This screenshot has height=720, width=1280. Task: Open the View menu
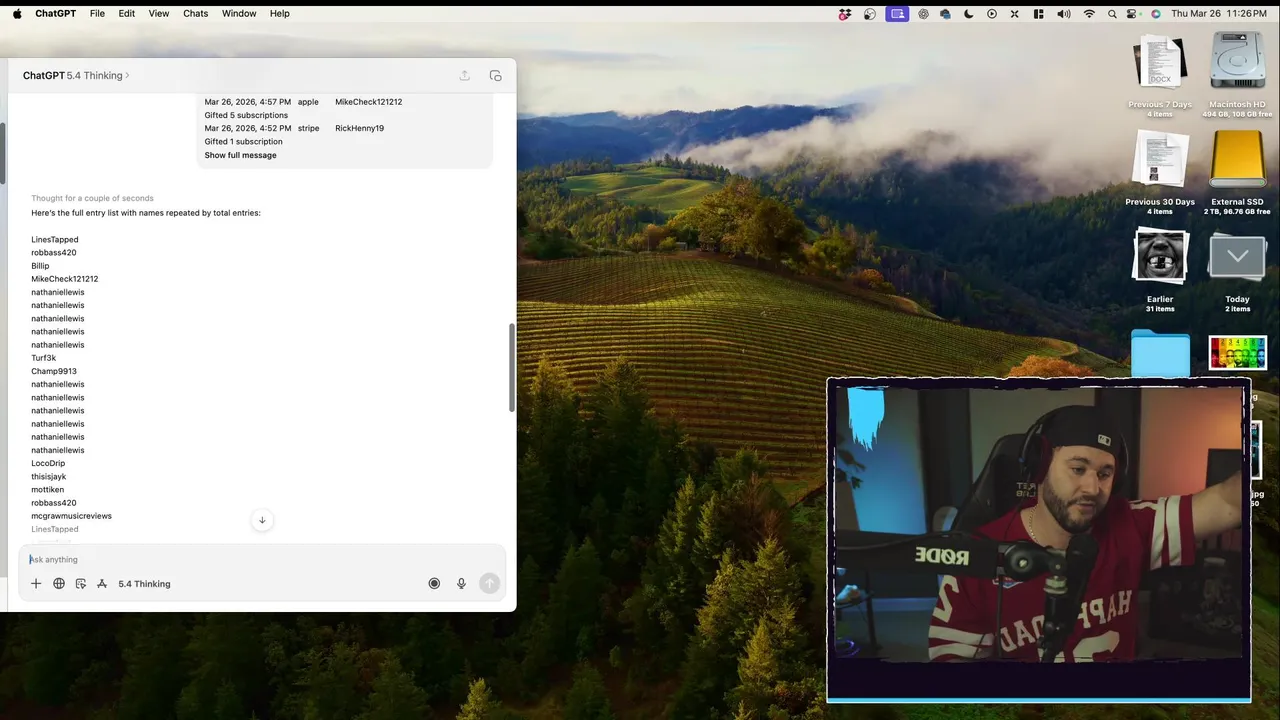(159, 14)
